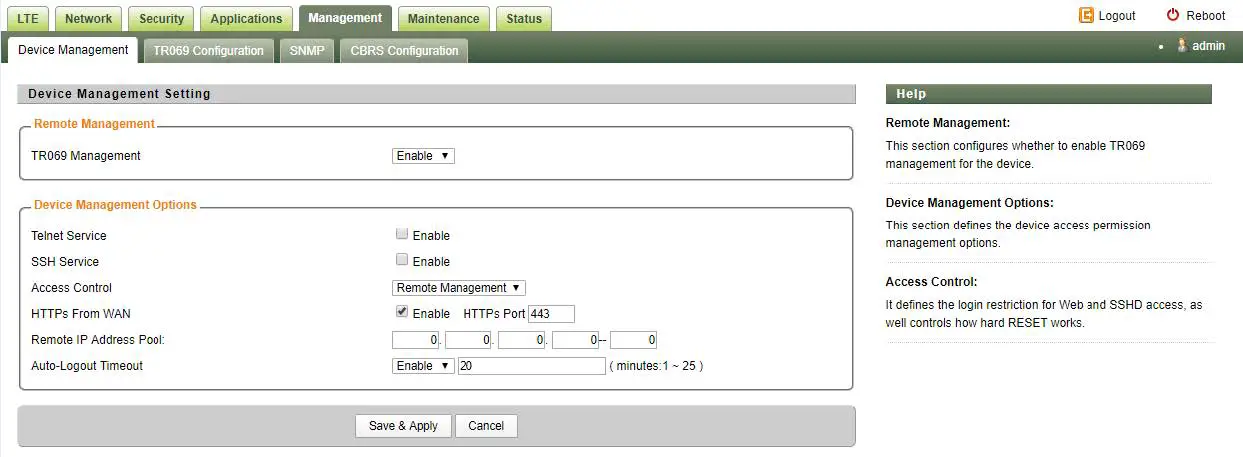The image size is (1243, 457).
Task: Open the Network tab
Action: (x=89, y=18)
